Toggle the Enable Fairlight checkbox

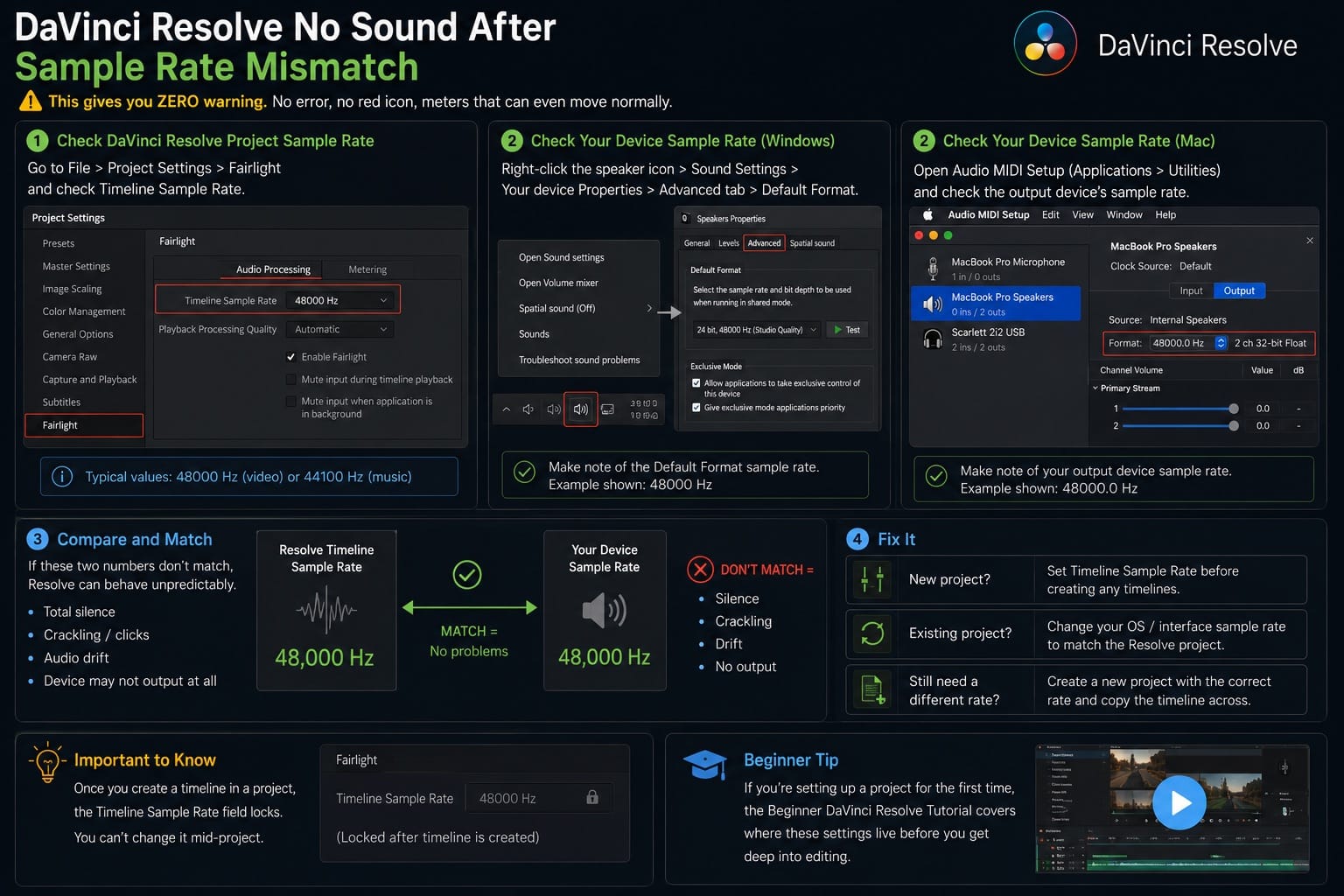point(290,357)
